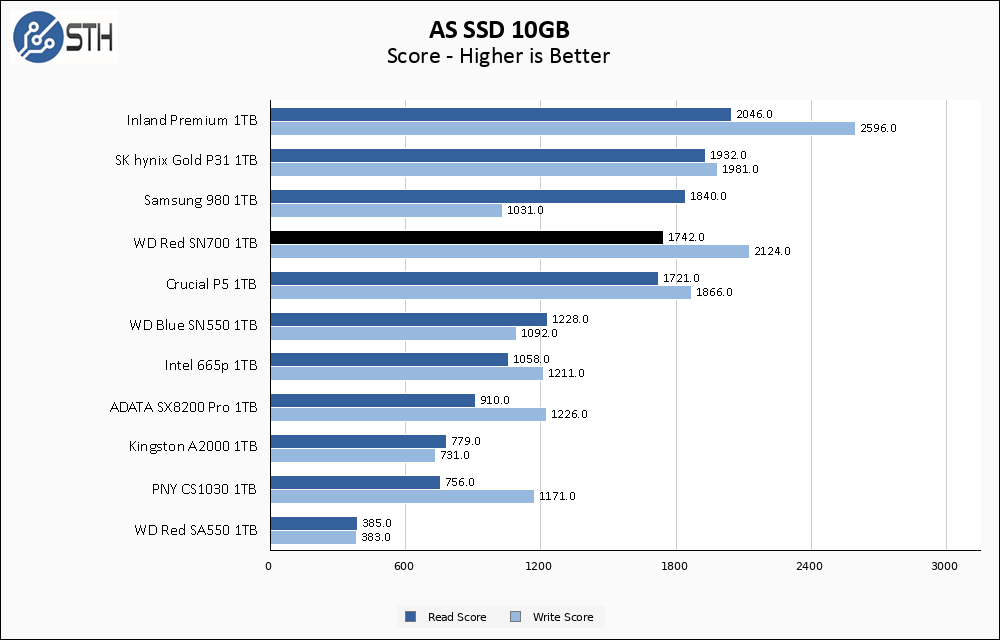Select the ADATA SX8200 Pro 1TB label
The width and height of the screenshot is (1000, 640).
184,407
